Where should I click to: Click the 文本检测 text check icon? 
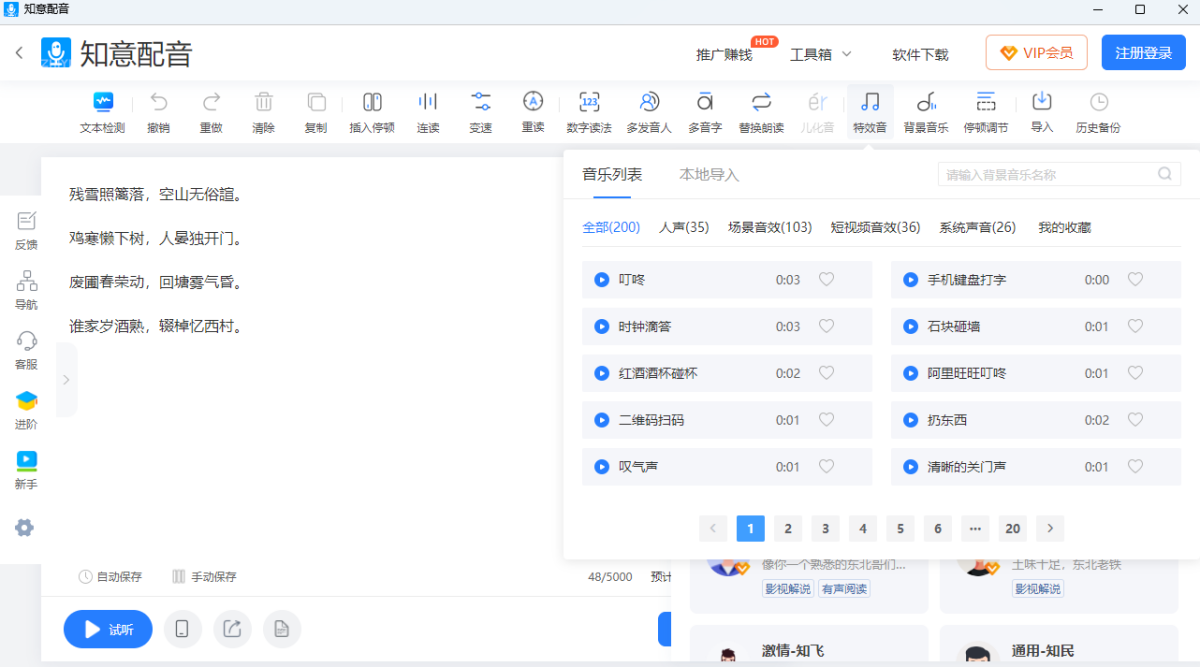pyautogui.click(x=102, y=102)
